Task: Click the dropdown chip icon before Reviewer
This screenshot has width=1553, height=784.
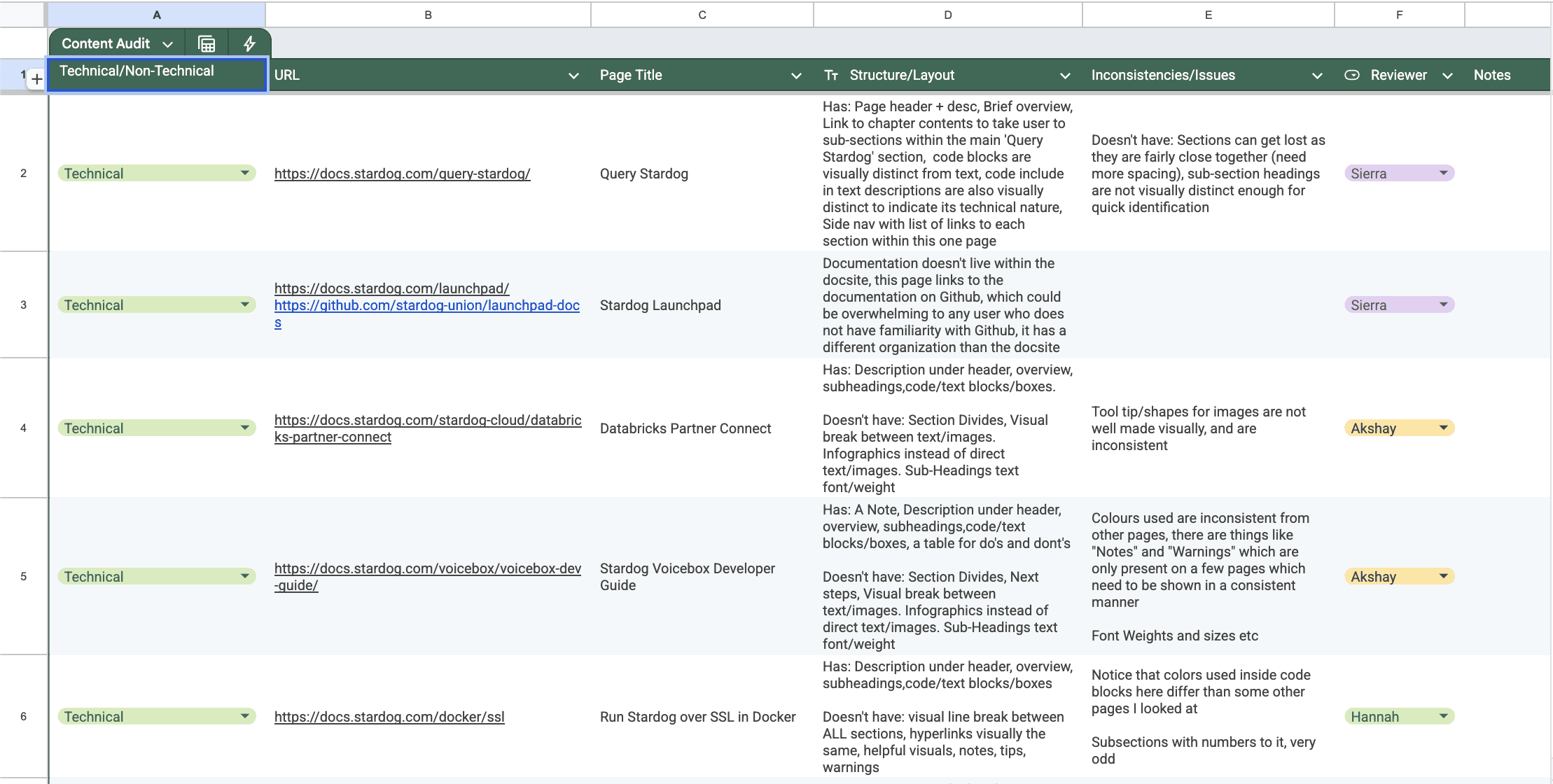Action: click(x=1352, y=75)
